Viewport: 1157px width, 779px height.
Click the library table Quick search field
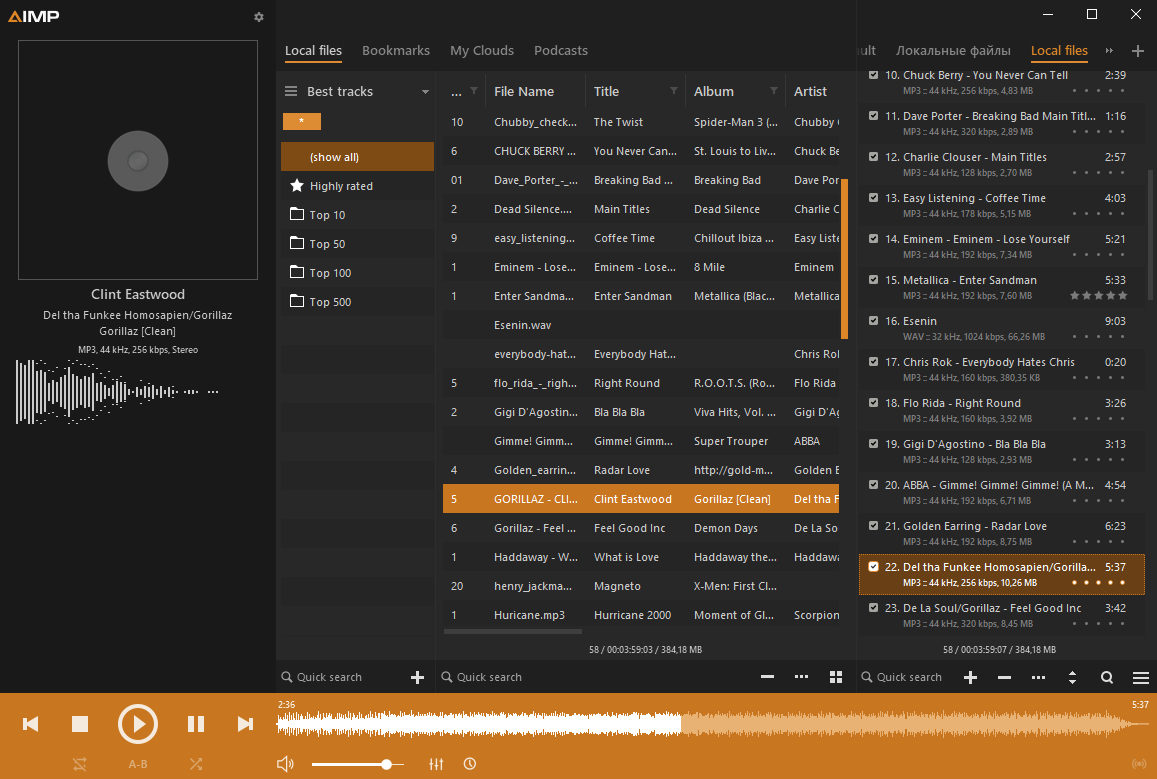pyautogui.click(x=590, y=676)
